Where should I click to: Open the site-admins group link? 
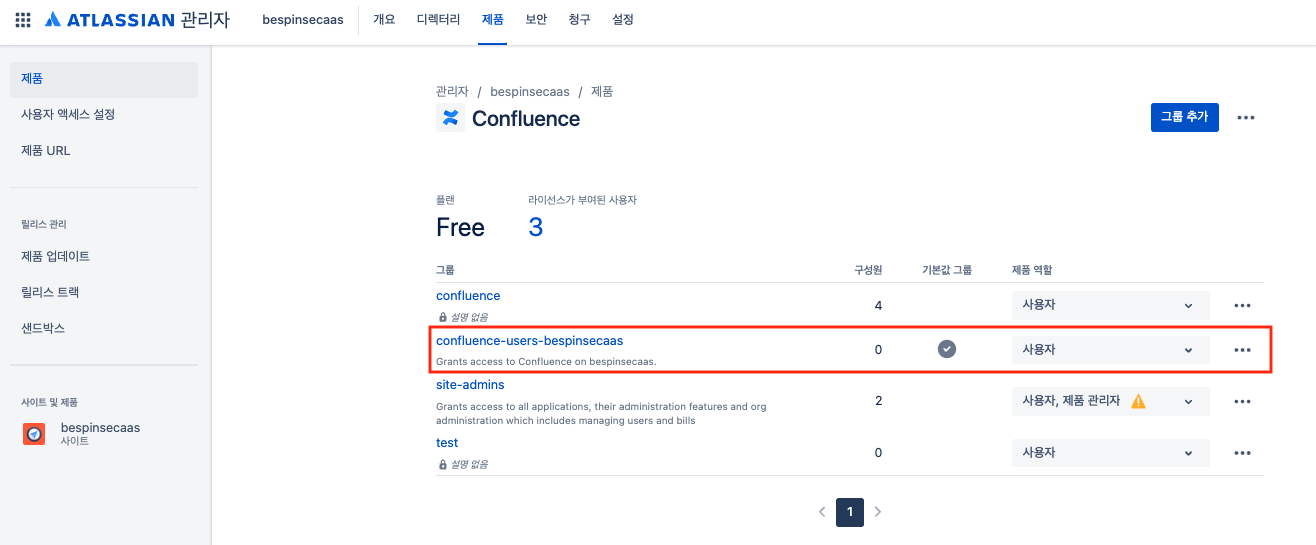470,384
